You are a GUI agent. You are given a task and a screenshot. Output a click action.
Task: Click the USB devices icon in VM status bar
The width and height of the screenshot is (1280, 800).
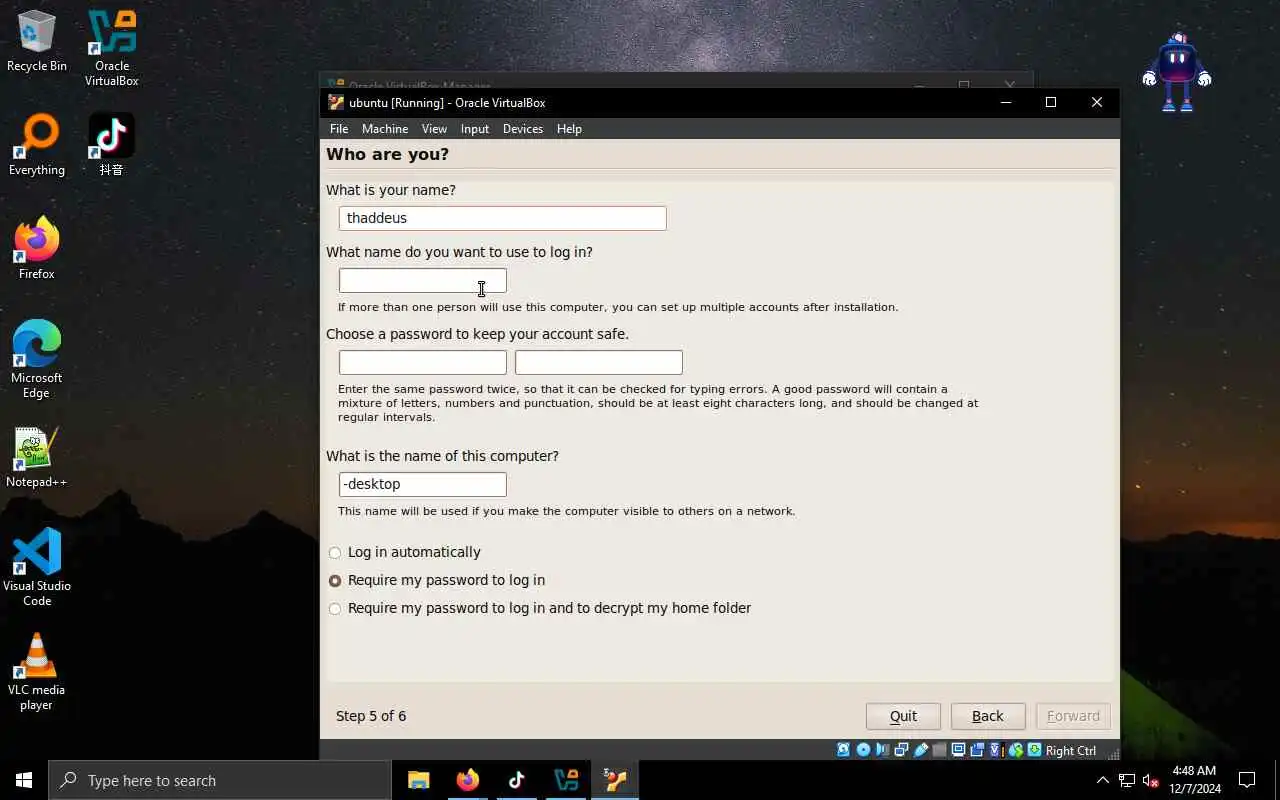coord(921,750)
